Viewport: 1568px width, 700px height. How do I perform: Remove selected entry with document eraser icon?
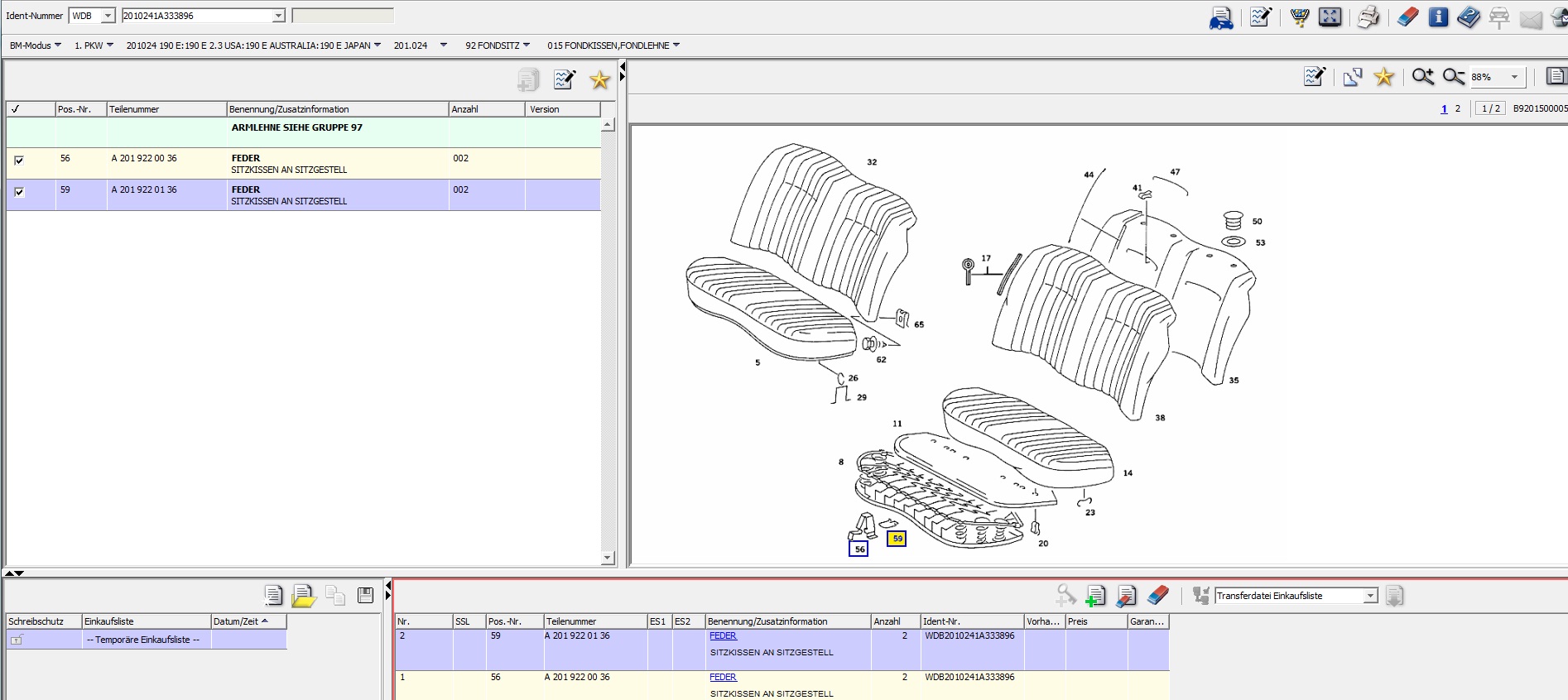[1126, 596]
